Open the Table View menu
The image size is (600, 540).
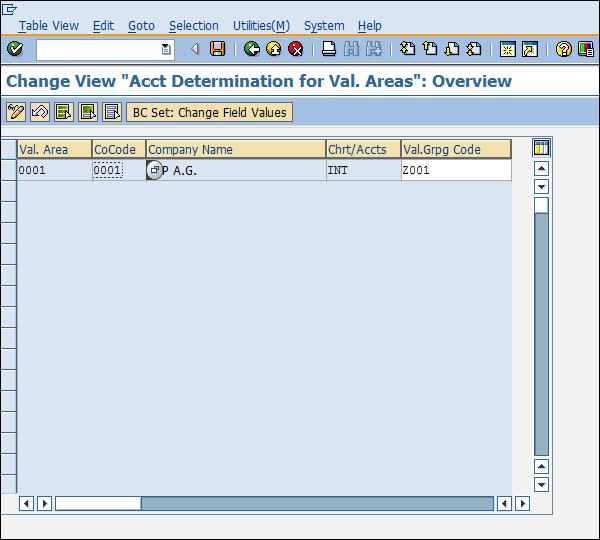pyautogui.click(x=48, y=26)
